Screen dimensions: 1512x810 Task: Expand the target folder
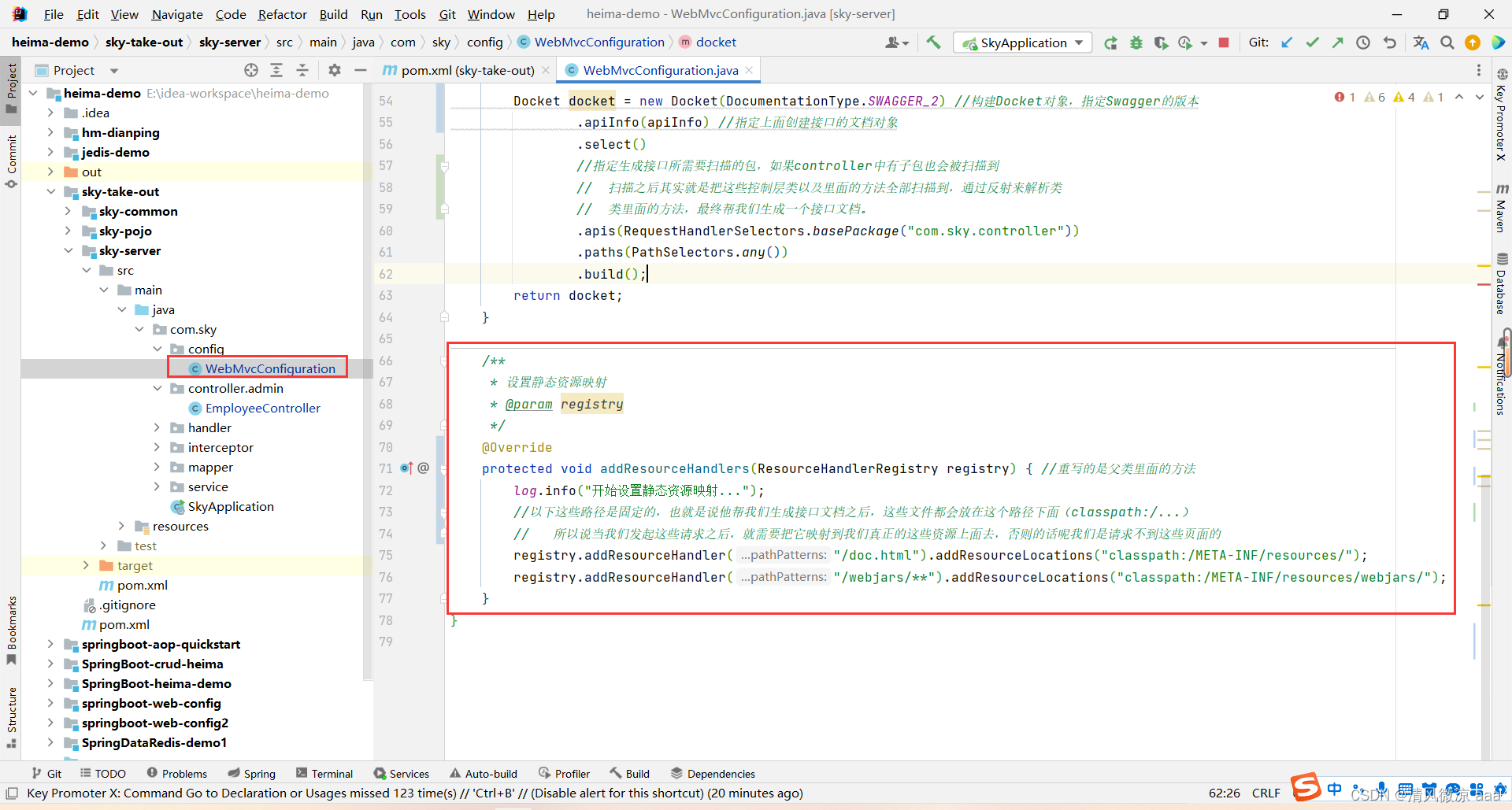pyautogui.click(x=86, y=565)
